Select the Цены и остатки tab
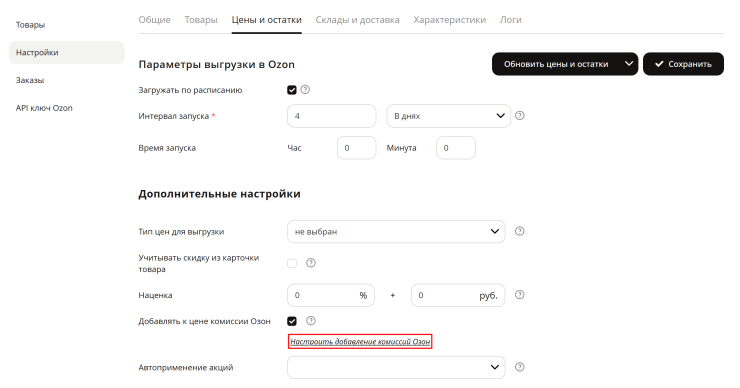The image size is (740, 388). (267, 20)
